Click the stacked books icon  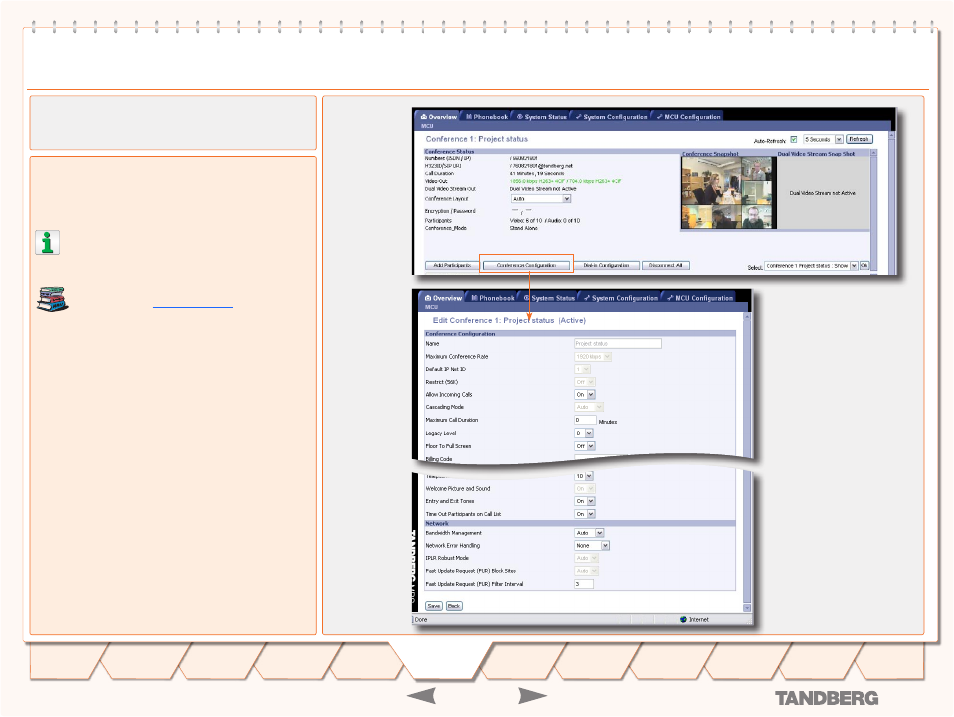pyautogui.click(x=53, y=299)
